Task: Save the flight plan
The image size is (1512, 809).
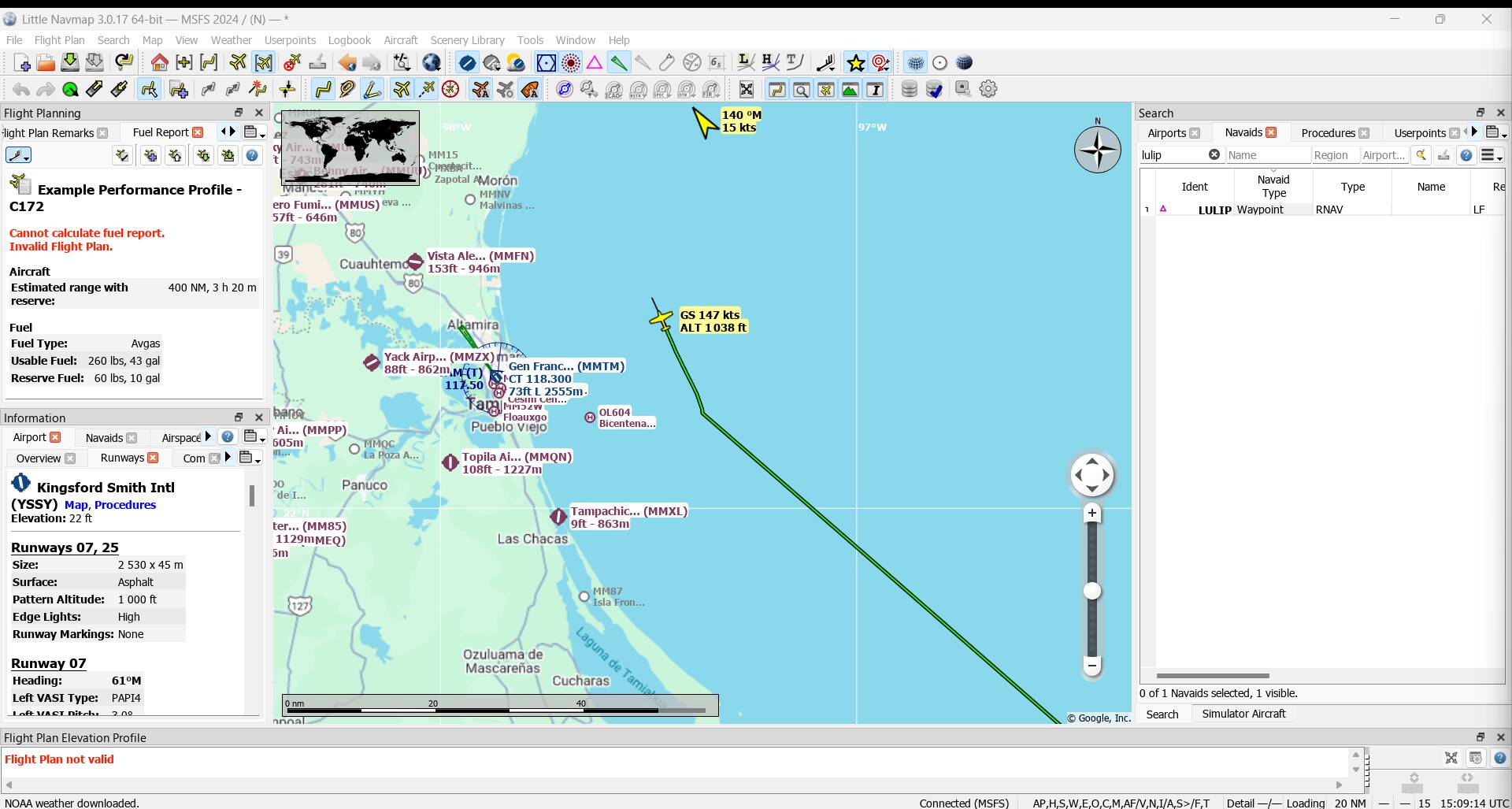Action: click(x=70, y=63)
